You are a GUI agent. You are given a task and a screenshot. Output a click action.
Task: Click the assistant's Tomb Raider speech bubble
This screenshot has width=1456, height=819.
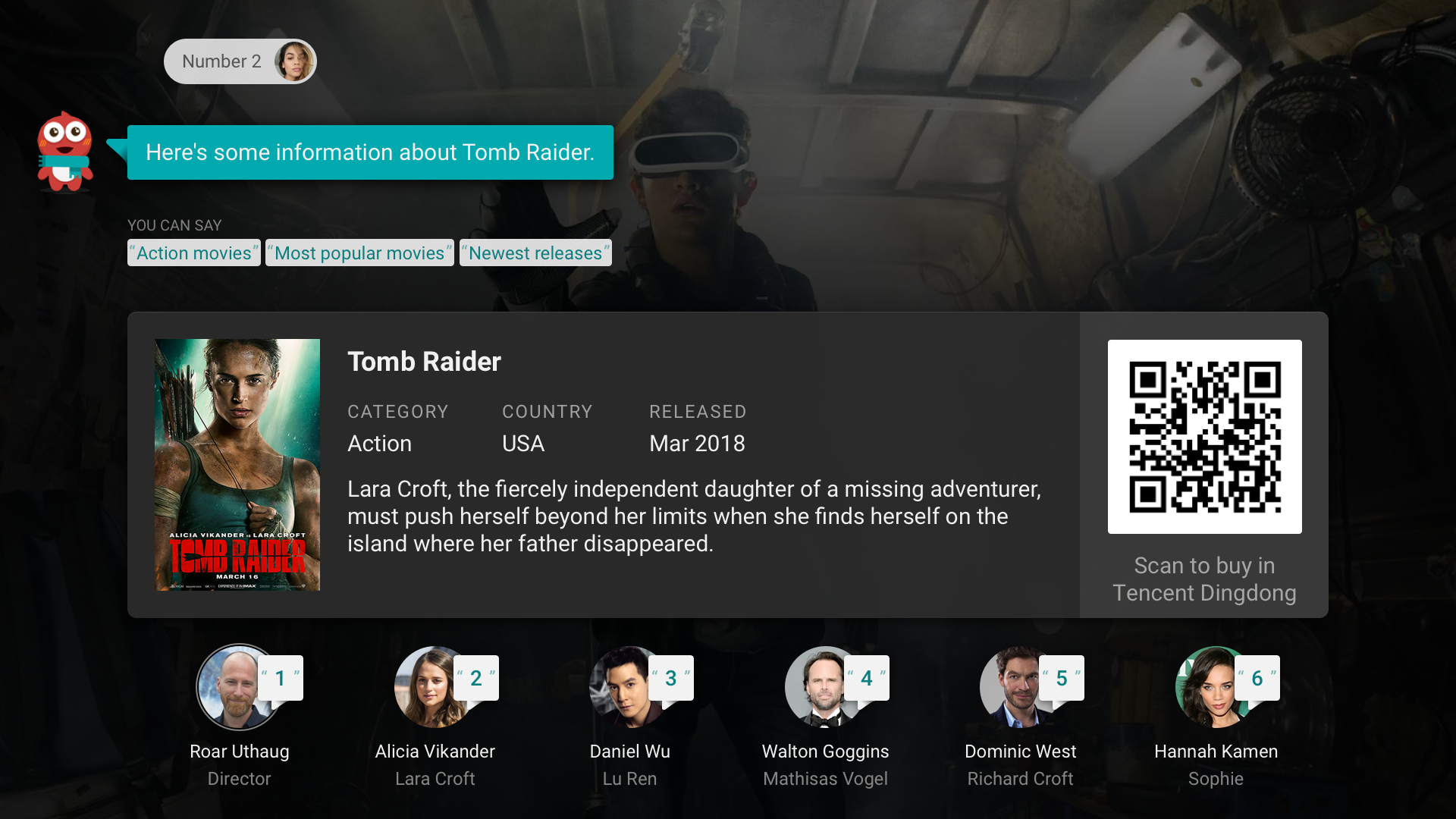(x=370, y=152)
